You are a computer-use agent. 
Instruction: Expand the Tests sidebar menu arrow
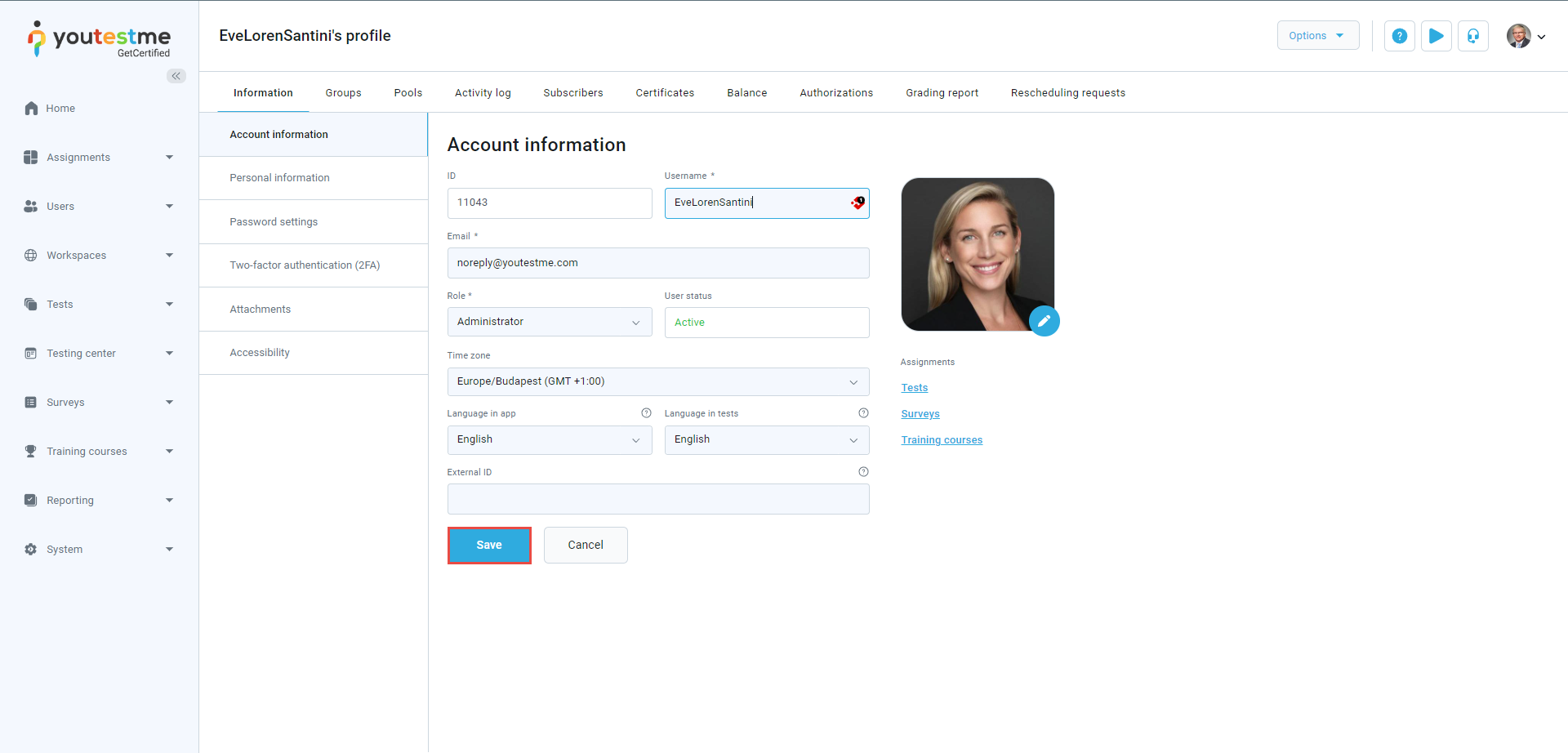click(170, 304)
